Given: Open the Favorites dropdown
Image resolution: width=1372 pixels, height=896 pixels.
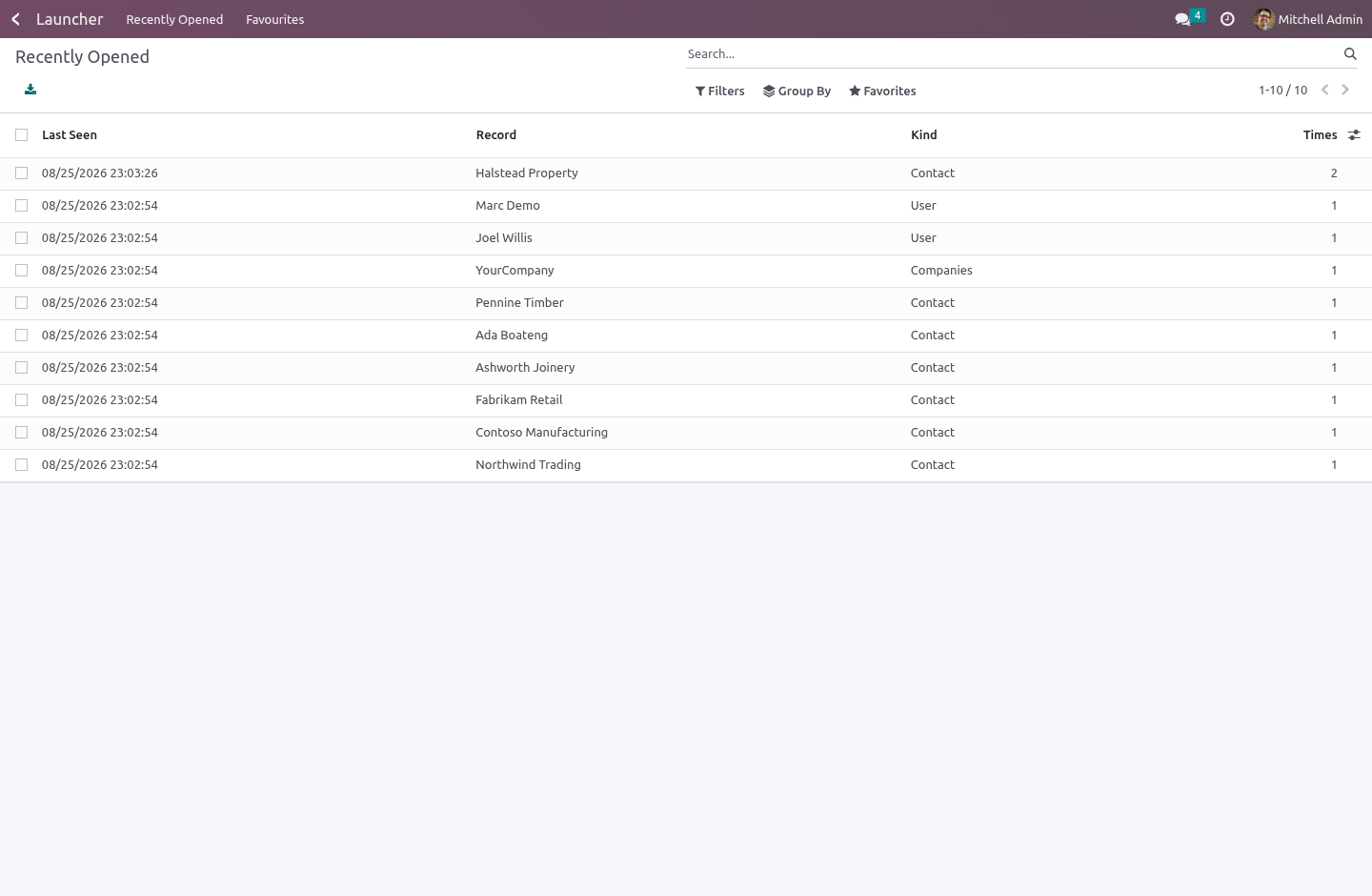Looking at the screenshot, I should pos(882,92).
